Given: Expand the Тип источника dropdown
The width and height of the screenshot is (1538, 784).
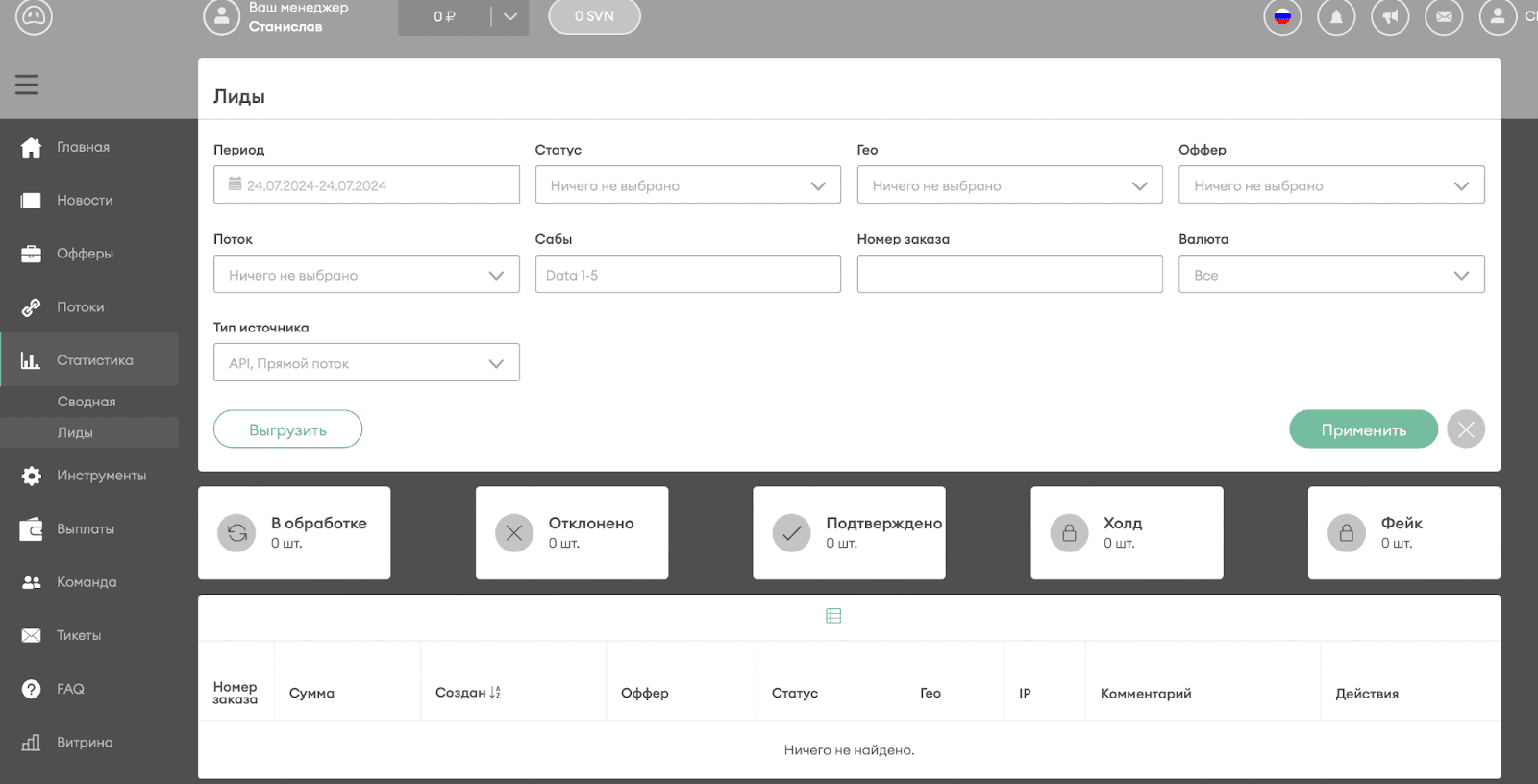Looking at the screenshot, I should [x=366, y=363].
